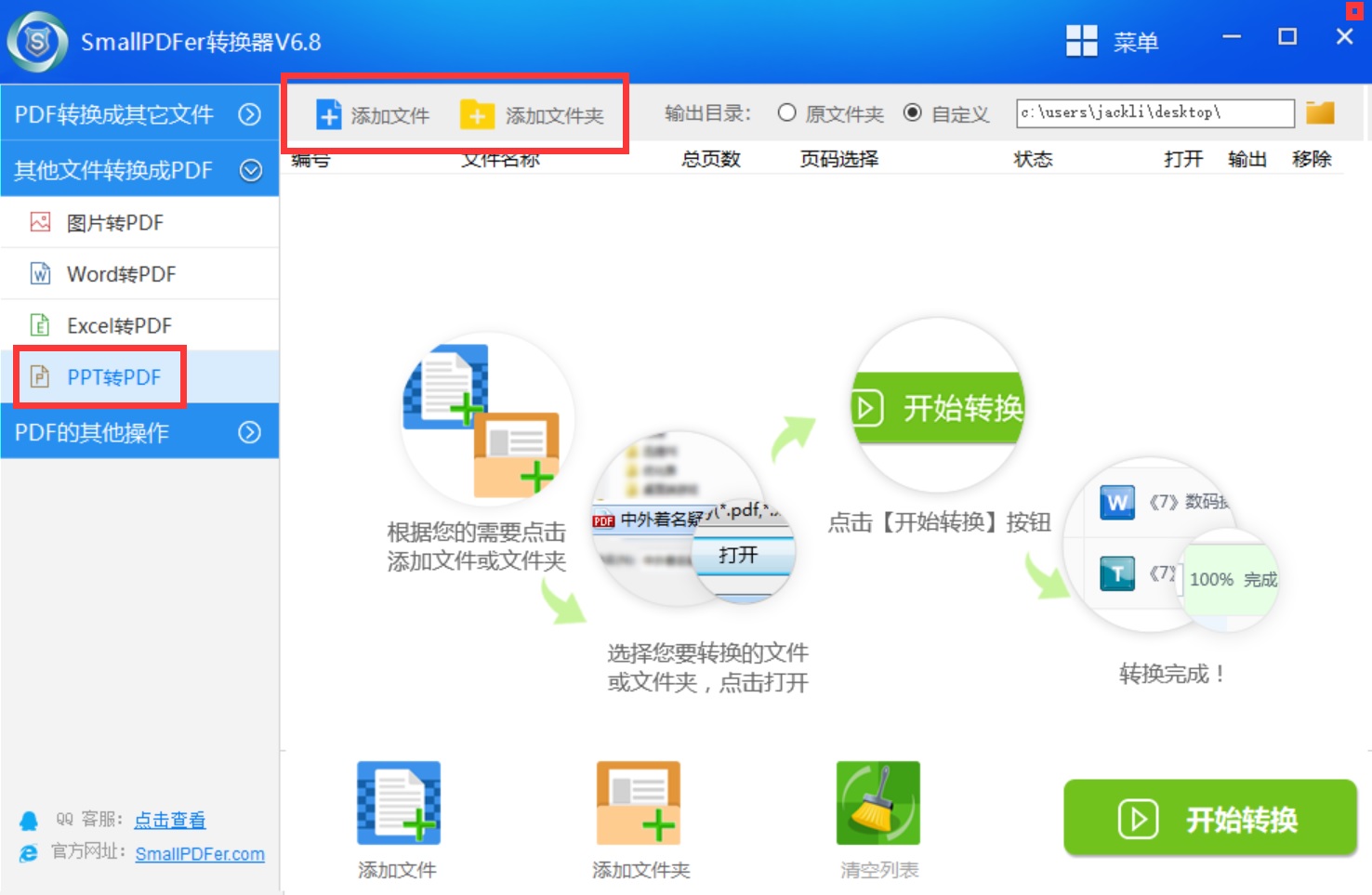Click the green 开始转换 button
Viewport: 1372px width, 895px height.
[1210, 818]
